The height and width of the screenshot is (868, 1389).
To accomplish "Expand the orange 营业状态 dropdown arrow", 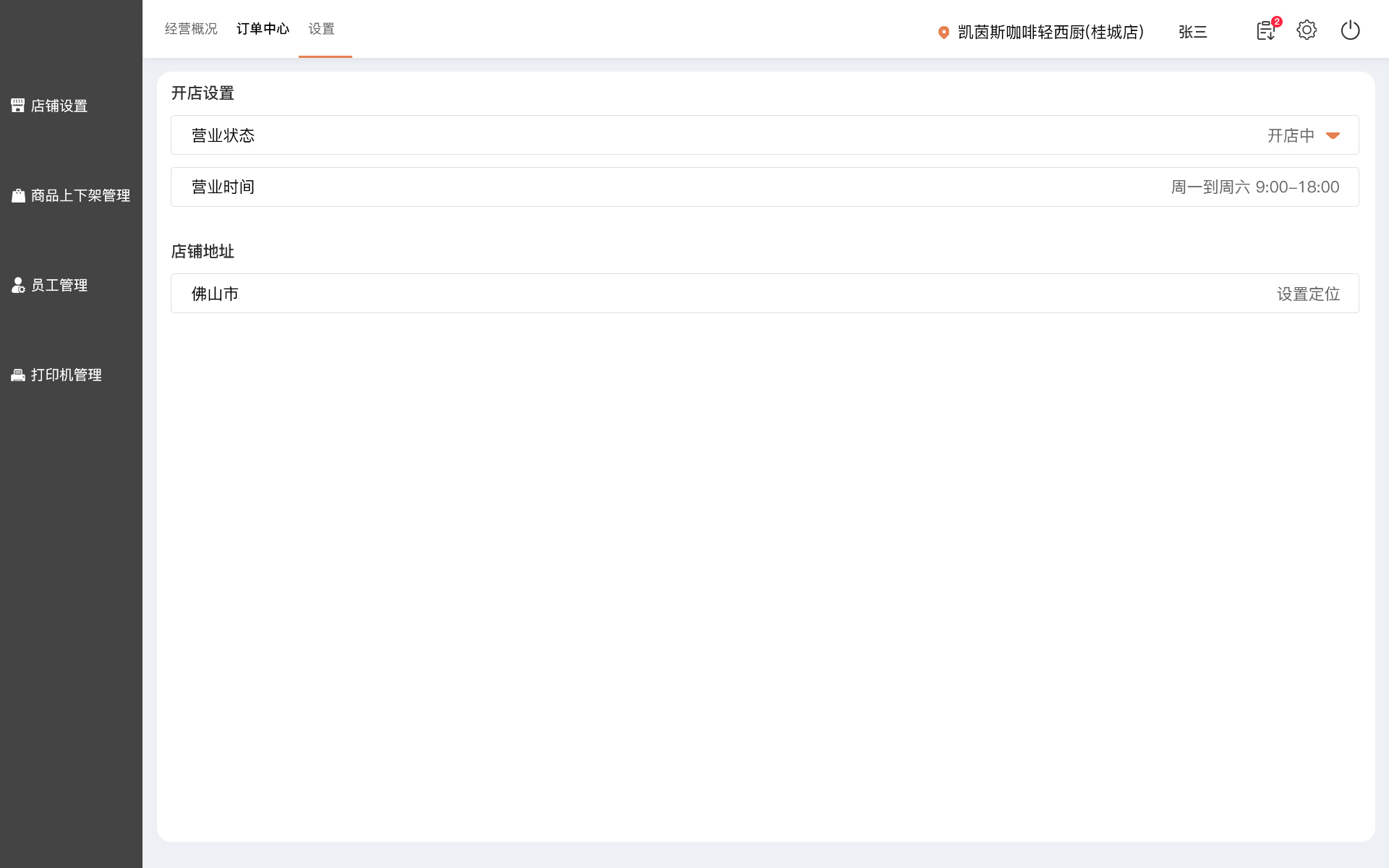I will coord(1333,135).
